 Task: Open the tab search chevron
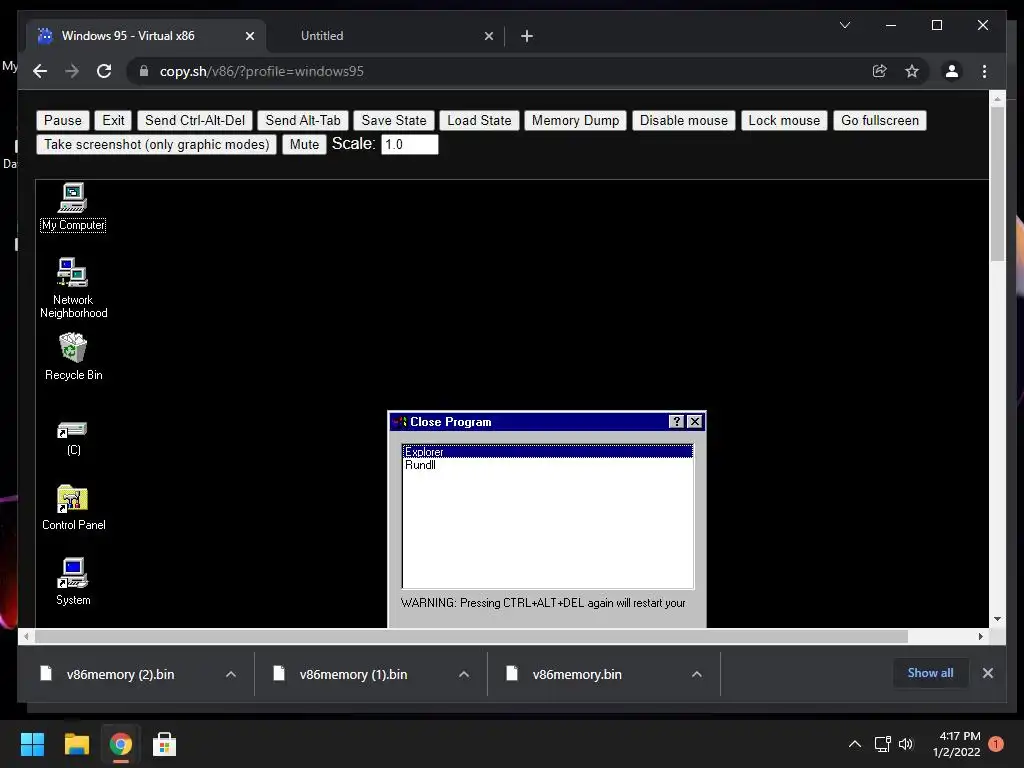(844, 25)
